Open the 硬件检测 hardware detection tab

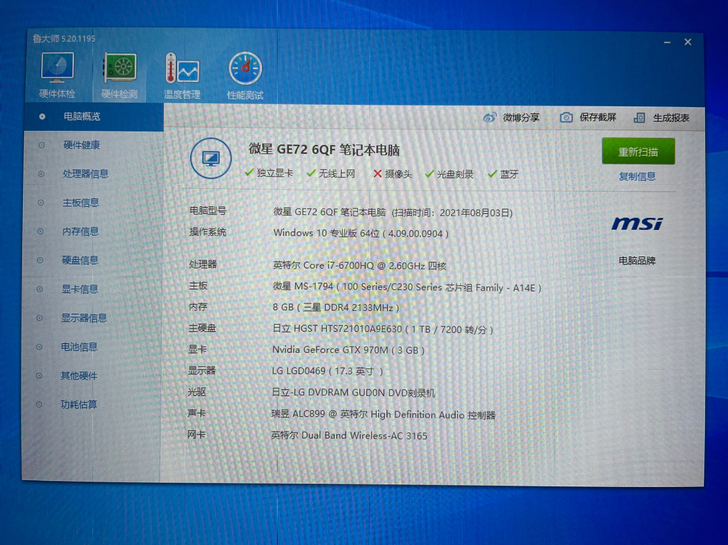pos(119,75)
